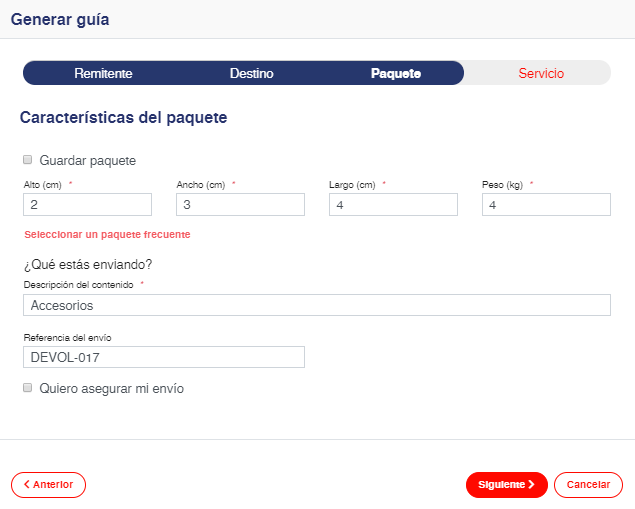Image resolution: width=635 pixels, height=509 pixels.
Task: Click the Descripción del contenido field
Action: [x=316, y=305]
